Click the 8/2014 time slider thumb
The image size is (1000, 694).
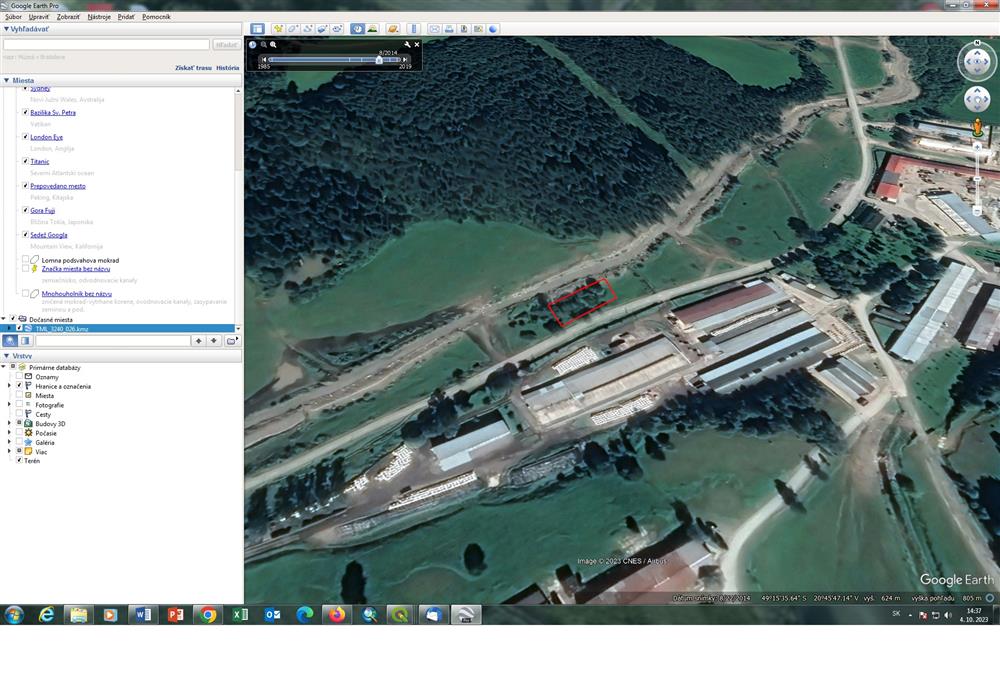point(379,59)
